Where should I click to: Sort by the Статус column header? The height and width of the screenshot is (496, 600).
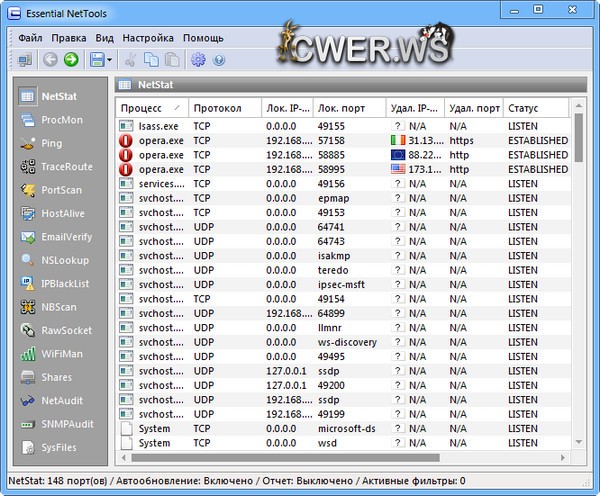tap(536, 107)
